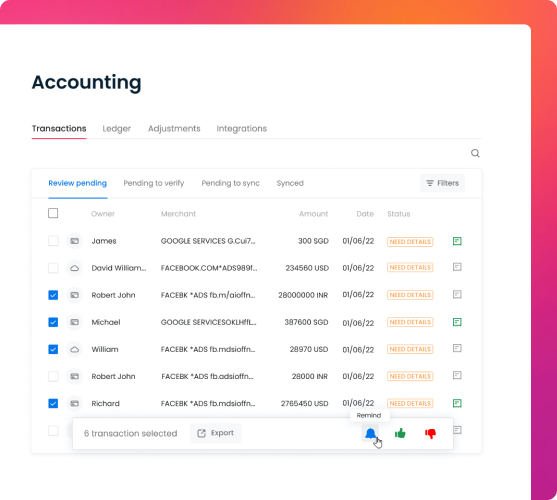Click the Amount column header
Viewport: 557px width, 500px height.
313,214
